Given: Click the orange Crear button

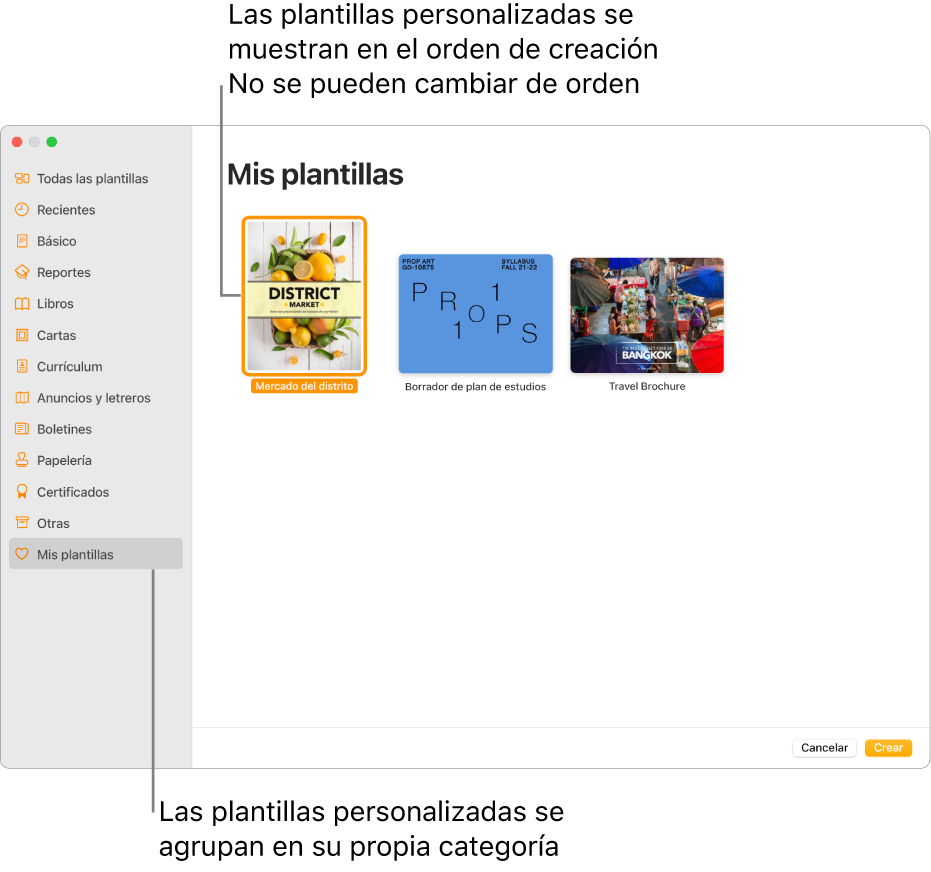Looking at the screenshot, I should tap(888, 748).
